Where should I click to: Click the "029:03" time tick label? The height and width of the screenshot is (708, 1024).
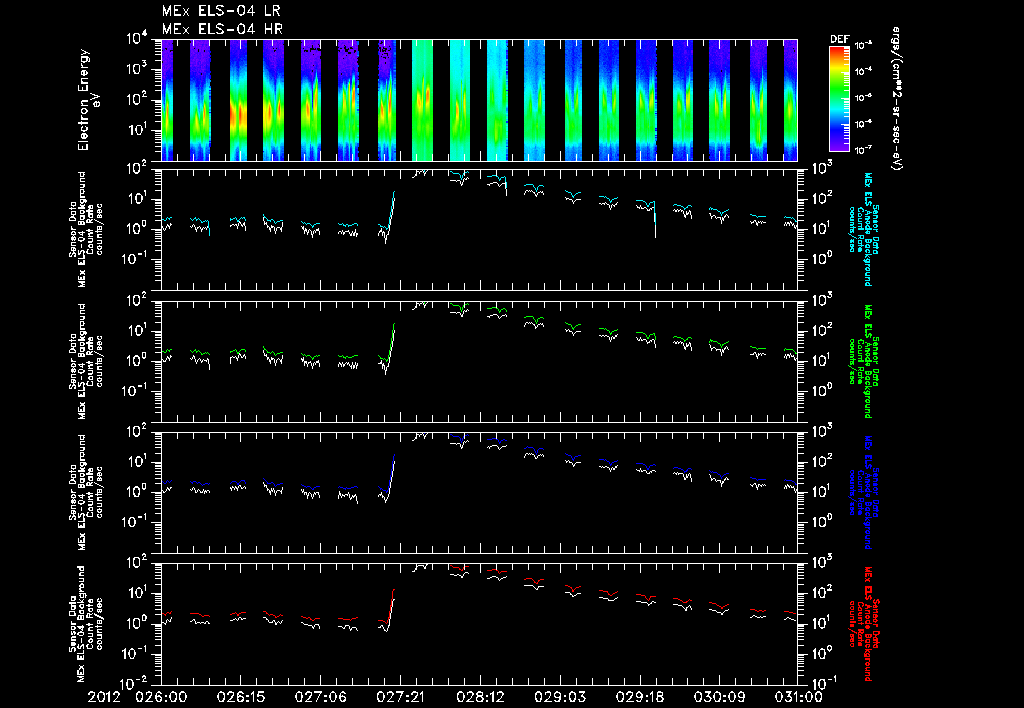pyautogui.click(x=558, y=697)
